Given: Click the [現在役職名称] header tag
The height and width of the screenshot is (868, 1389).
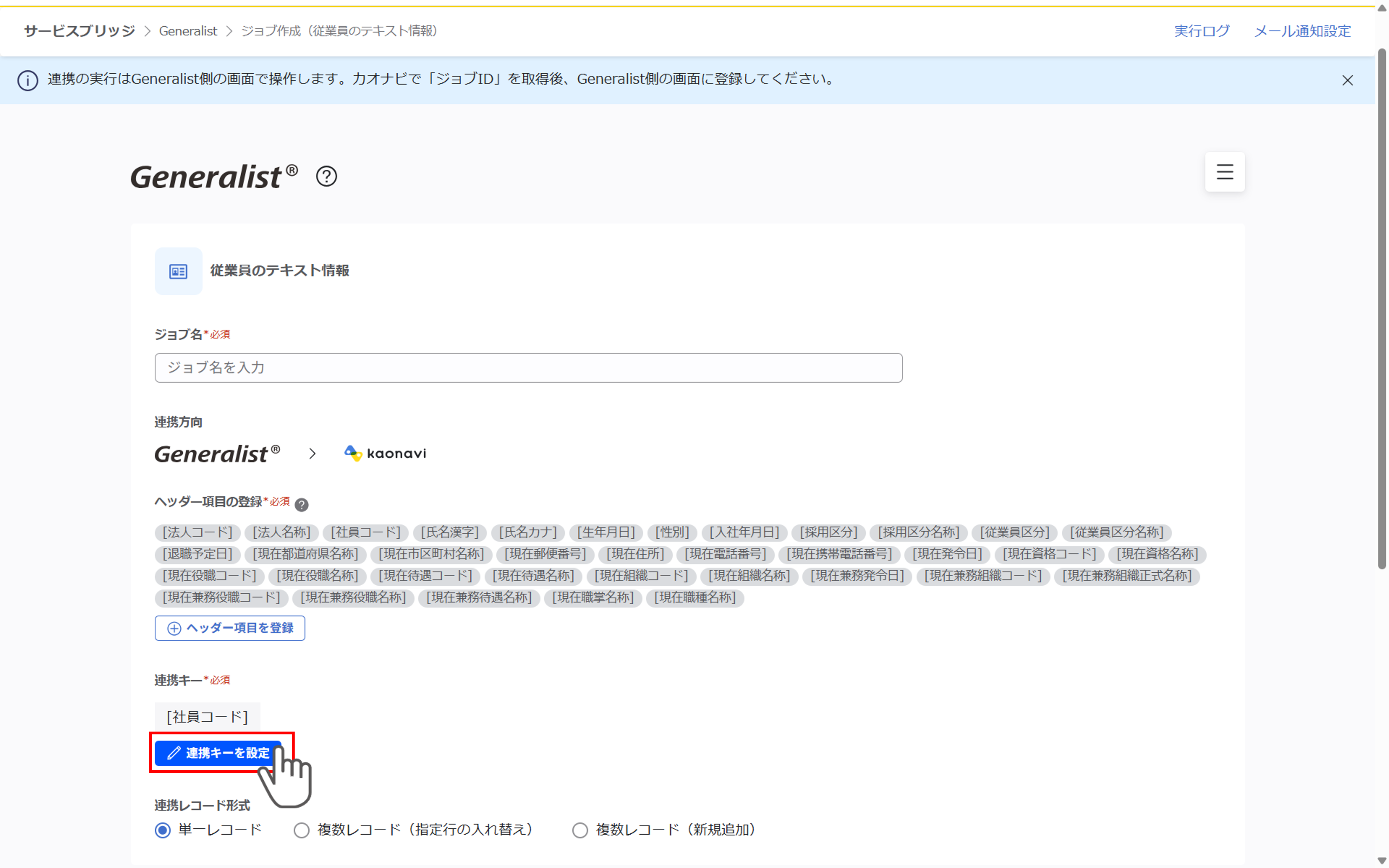Looking at the screenshot, I should [x=317, y=576].
